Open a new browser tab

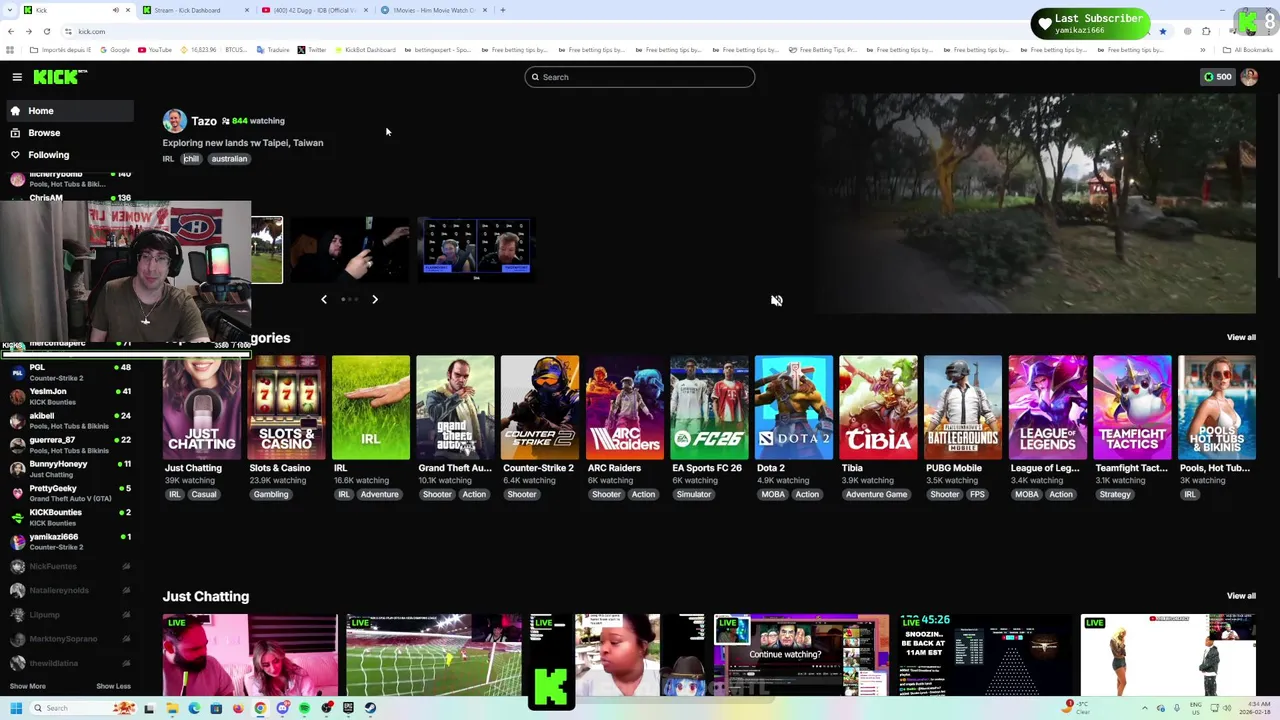502,10
